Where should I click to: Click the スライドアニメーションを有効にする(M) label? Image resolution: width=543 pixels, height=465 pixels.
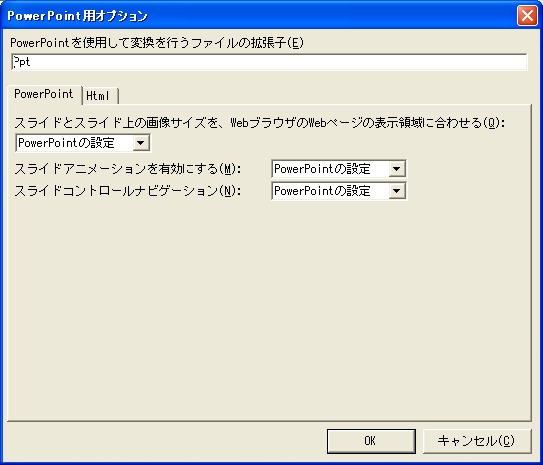(x=128, y=169)
